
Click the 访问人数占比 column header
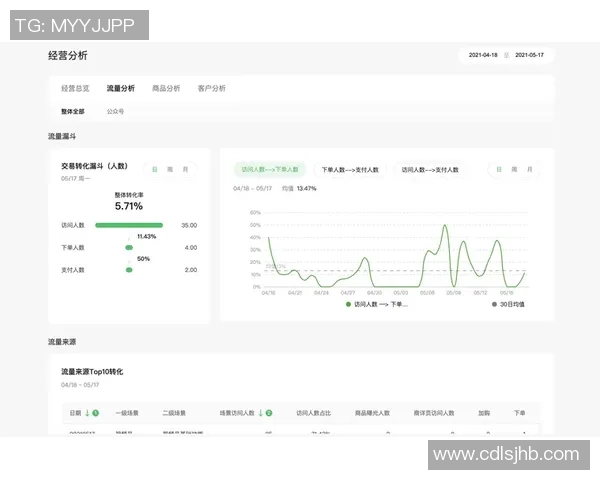(x=313, y=413)
